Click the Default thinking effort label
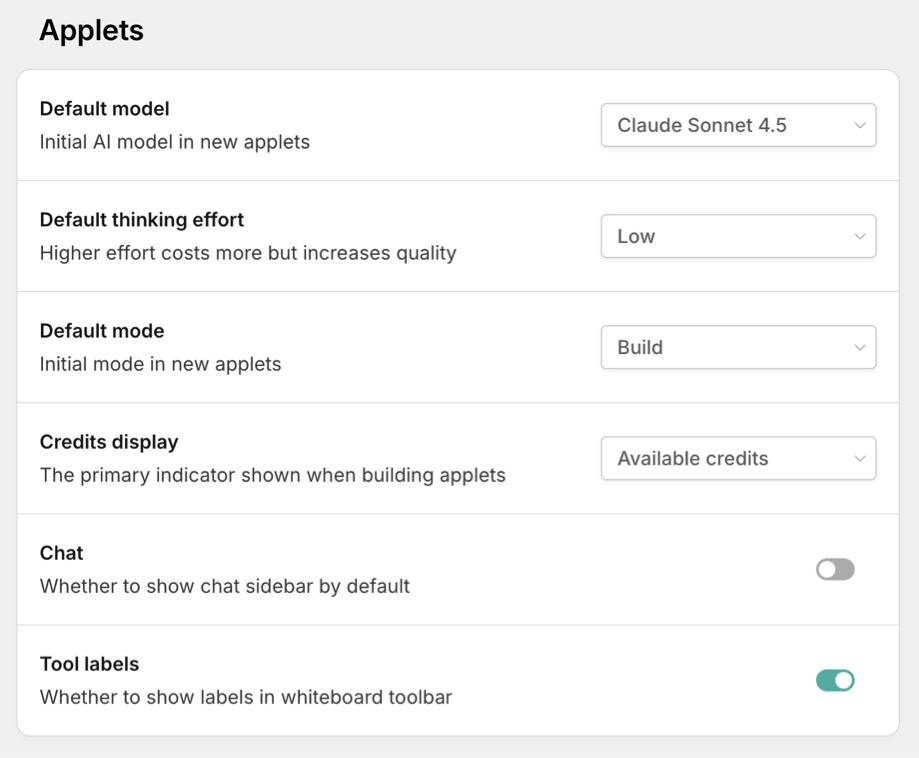The image size is (919, 758). [141, 219]
